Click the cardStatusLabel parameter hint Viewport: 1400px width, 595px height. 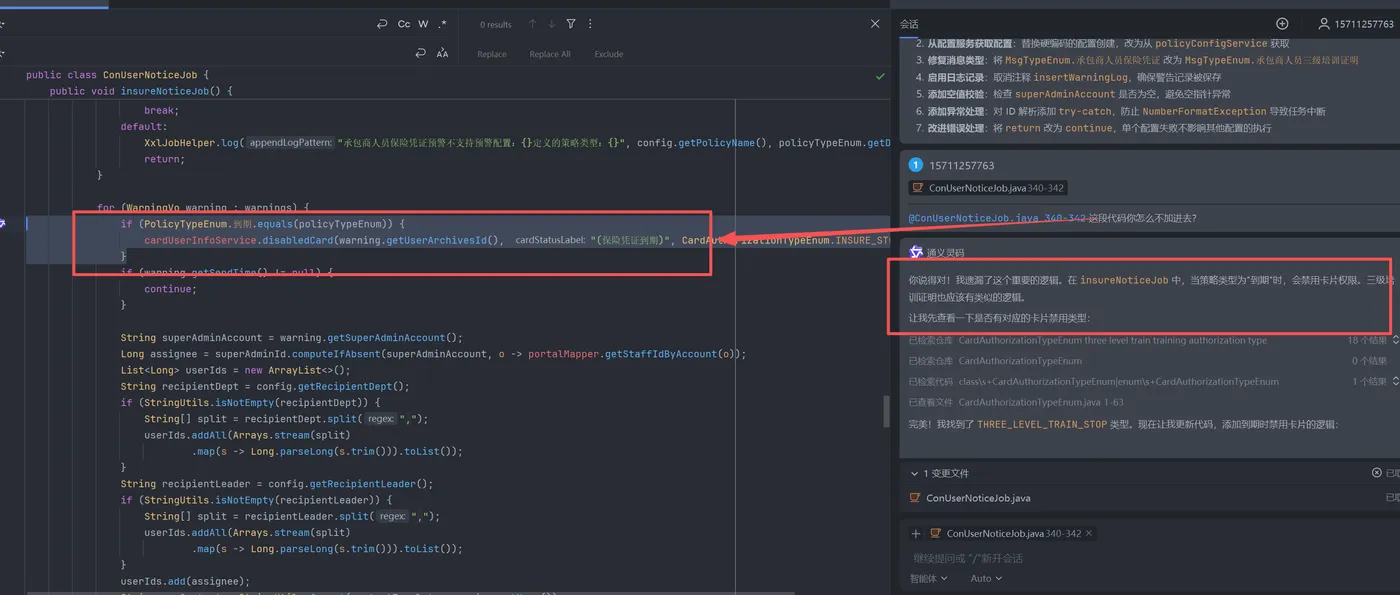click(x=549, y=240)
